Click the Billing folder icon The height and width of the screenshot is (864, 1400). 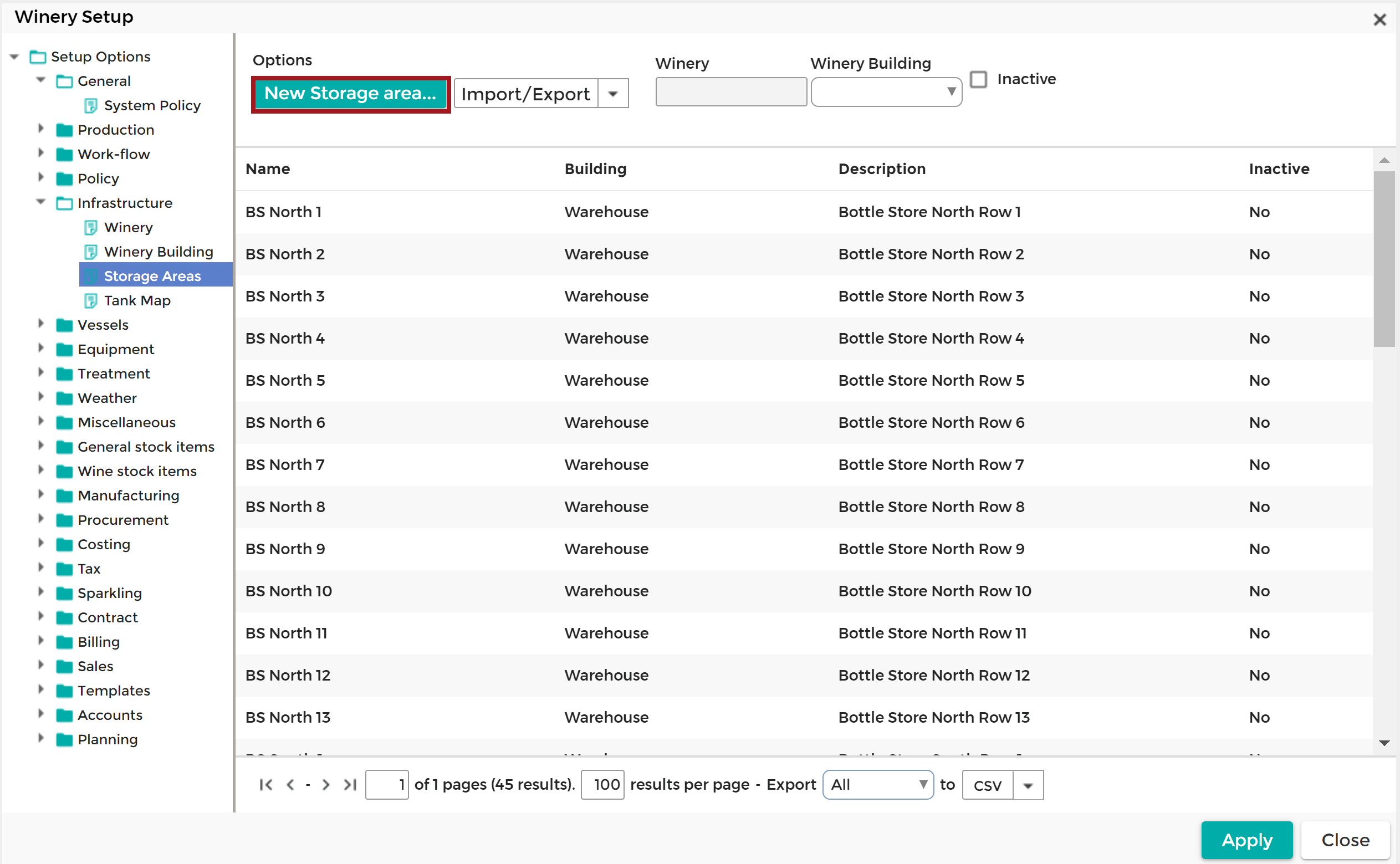click(65, 642)
